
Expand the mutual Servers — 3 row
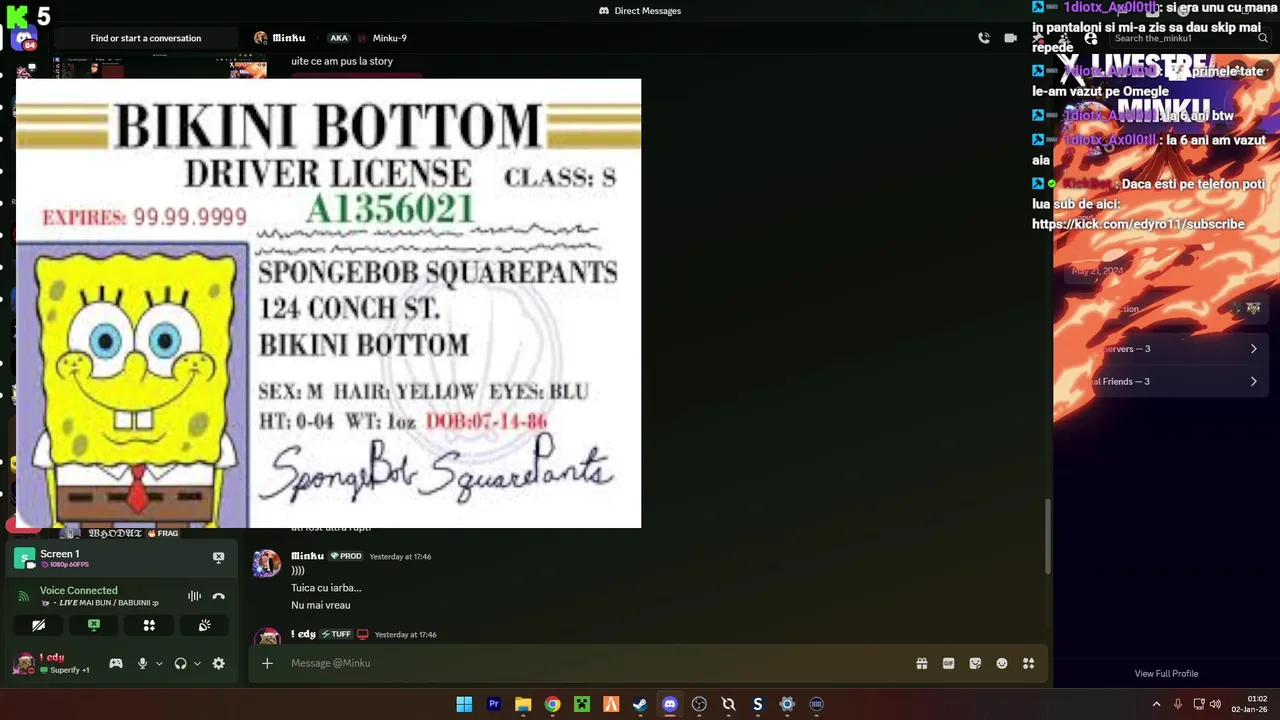[x=1166, y=349]
